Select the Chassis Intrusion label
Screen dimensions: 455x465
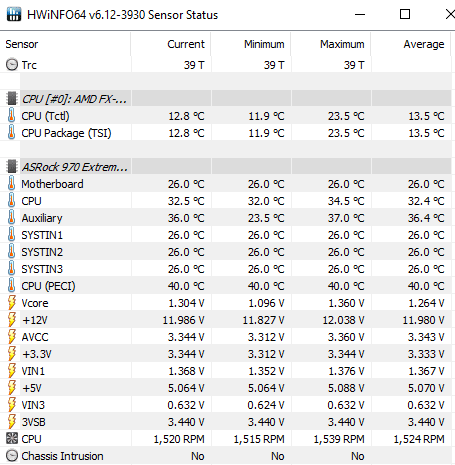tap(62, 456)
